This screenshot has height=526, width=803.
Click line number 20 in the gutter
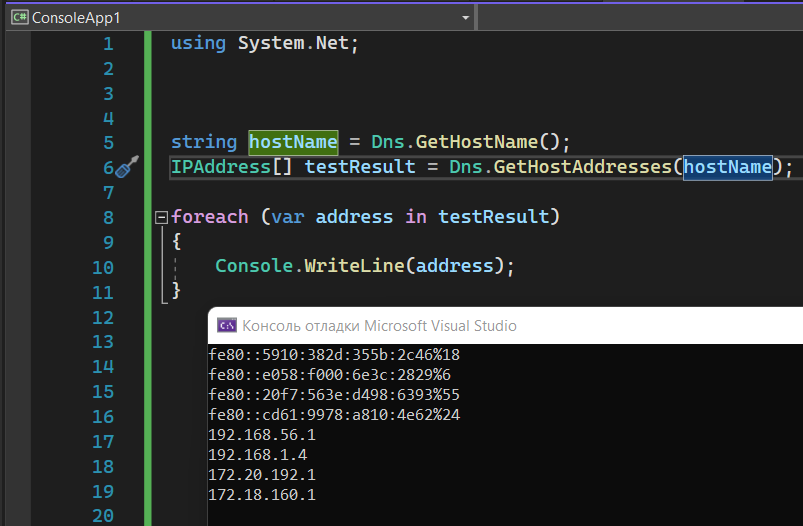coord(103,516)
